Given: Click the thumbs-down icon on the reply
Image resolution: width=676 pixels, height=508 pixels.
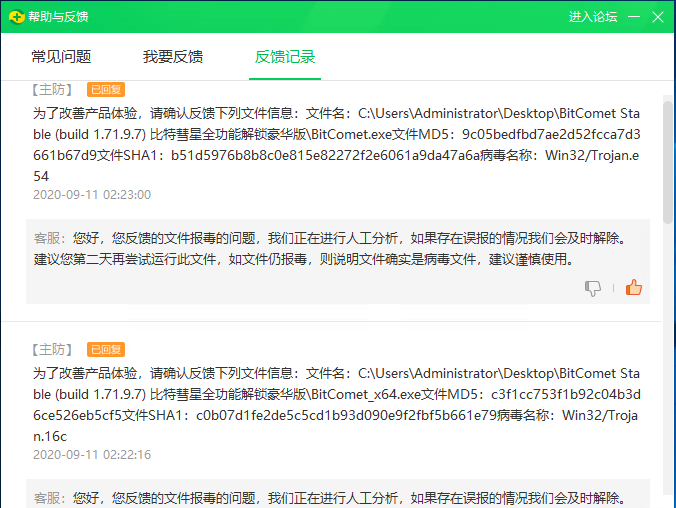Looking at the screenshot, I should point(593,288).
